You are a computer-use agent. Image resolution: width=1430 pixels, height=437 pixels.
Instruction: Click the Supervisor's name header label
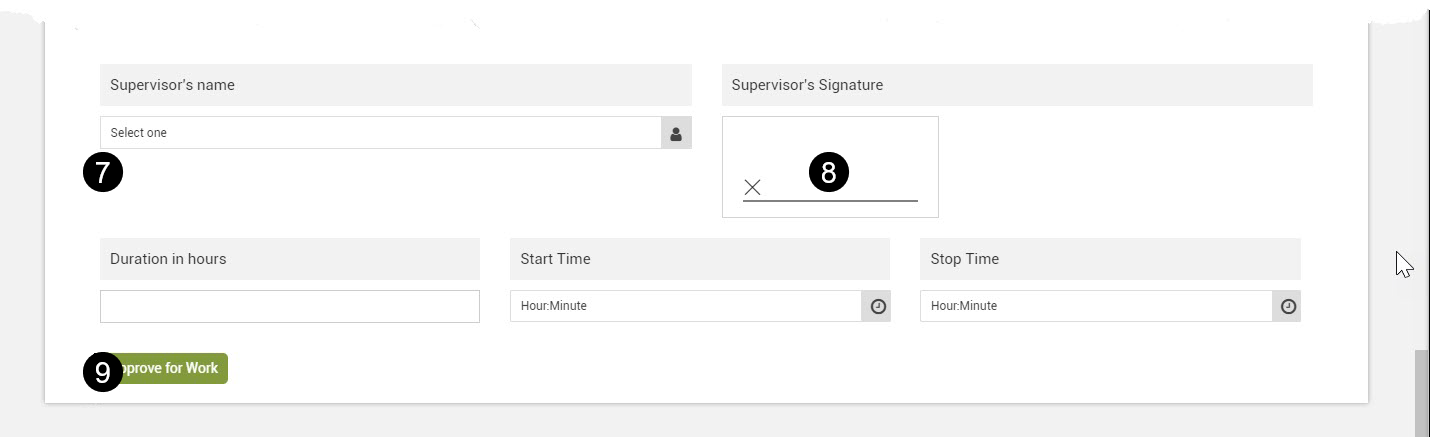click(x=172, y=85)
